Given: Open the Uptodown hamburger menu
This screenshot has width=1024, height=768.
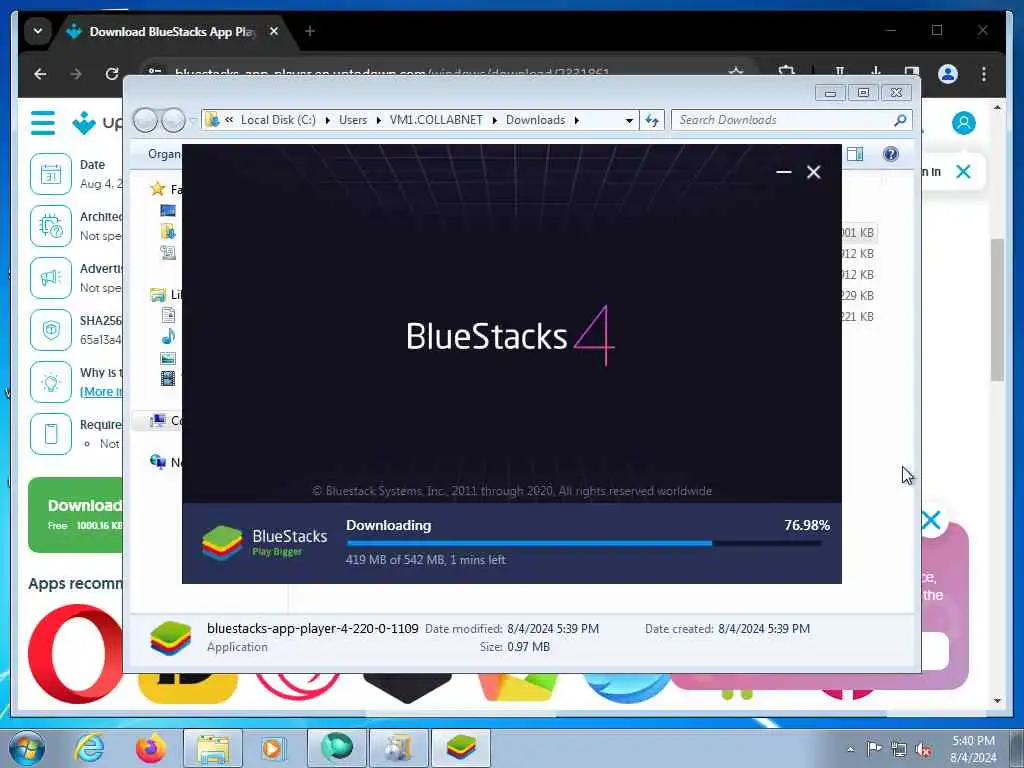Looking at the screenshot, I should coord(43,123).
